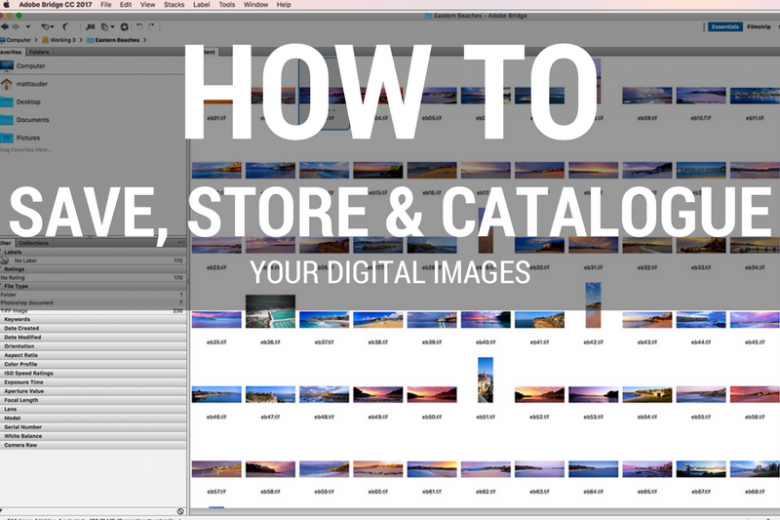Click Working 3 in the path bar
The width and height of the screenshot is (780, 520).
[63, 40]
